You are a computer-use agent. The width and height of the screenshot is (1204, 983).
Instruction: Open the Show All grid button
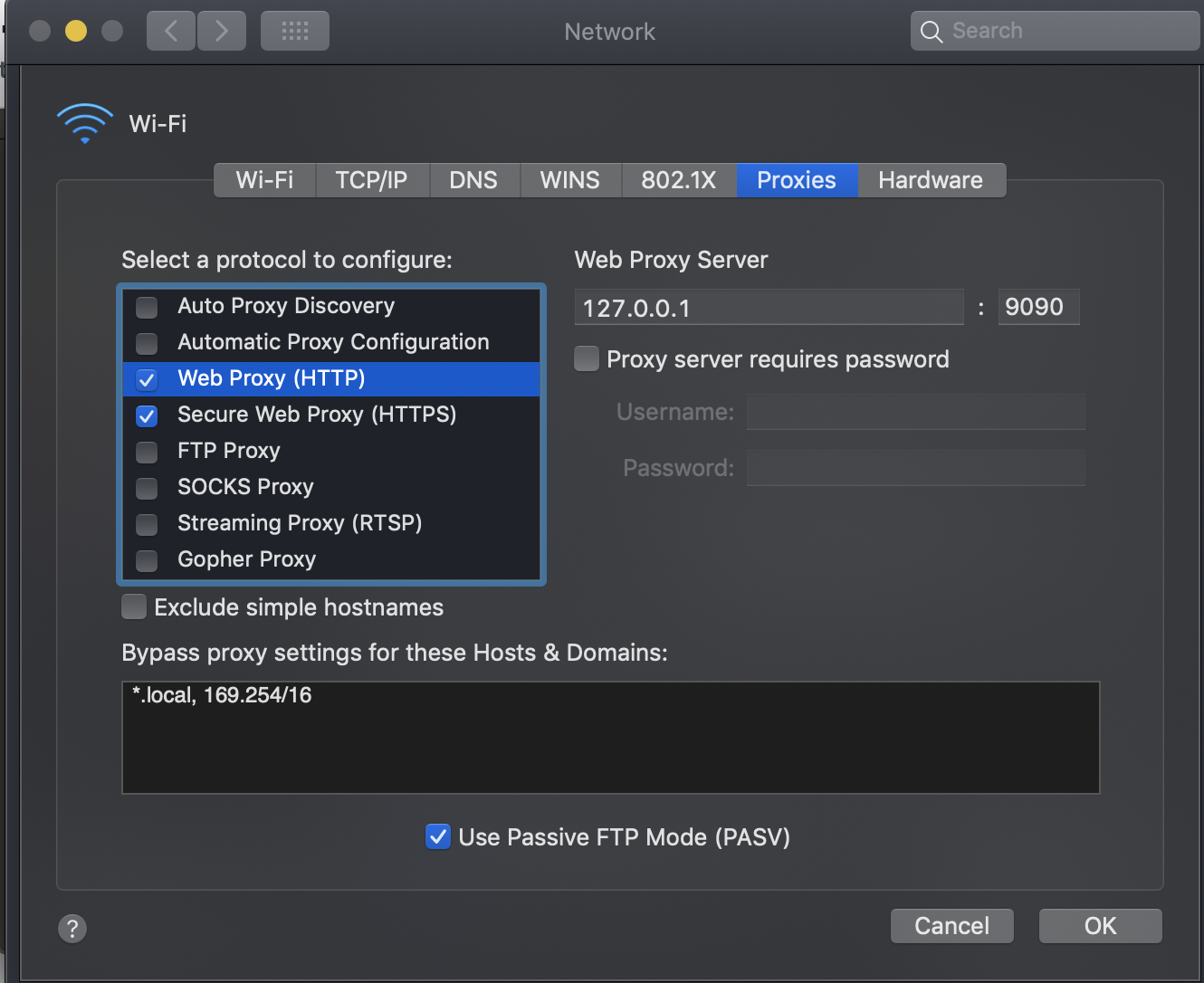click(x=295, y=32)
